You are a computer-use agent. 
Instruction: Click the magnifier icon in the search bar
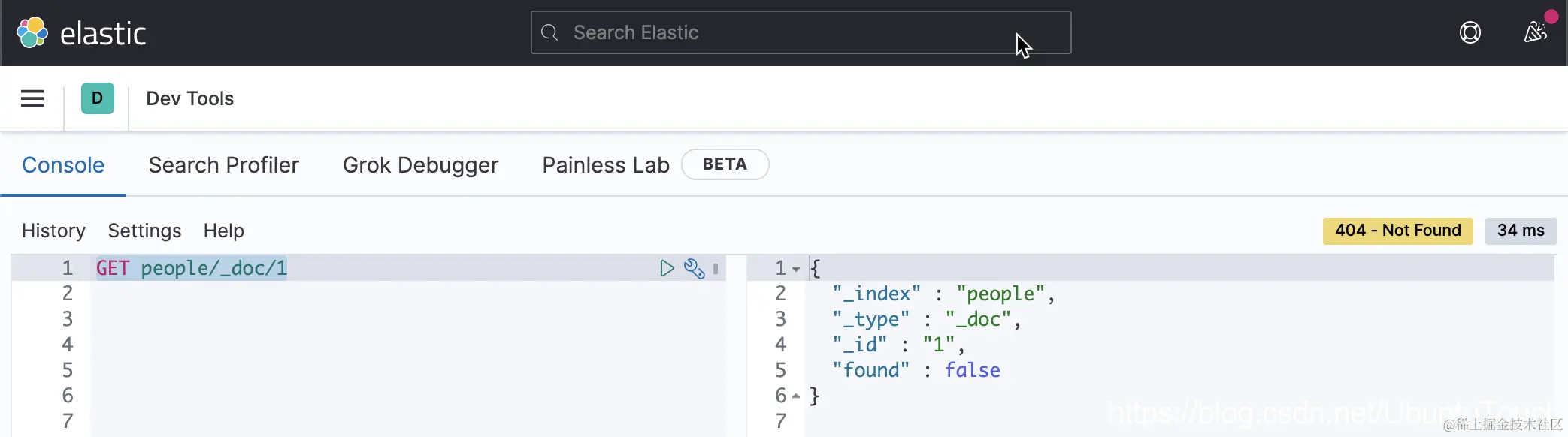(549, 32)
